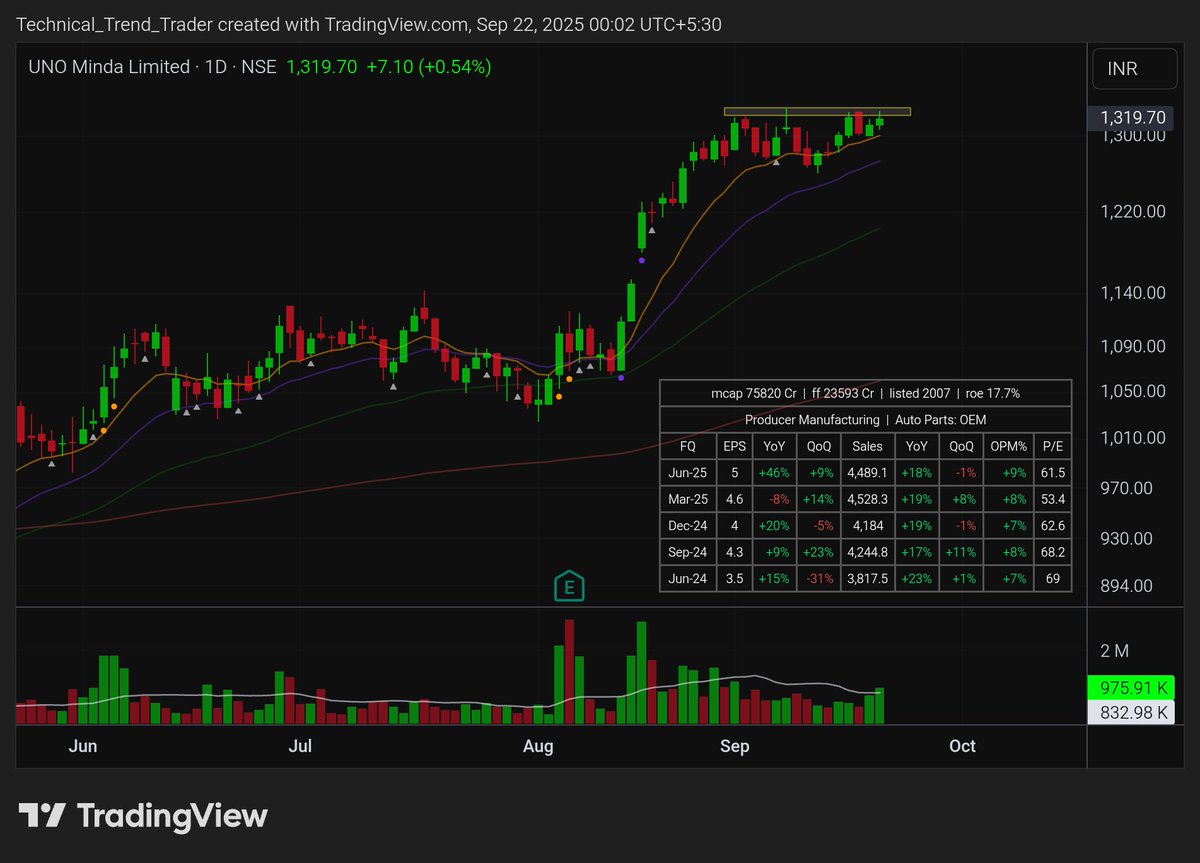This screenshot has width=1200, height=863.
Task: Click the Mar-25 row label
Action: [688, 499]
